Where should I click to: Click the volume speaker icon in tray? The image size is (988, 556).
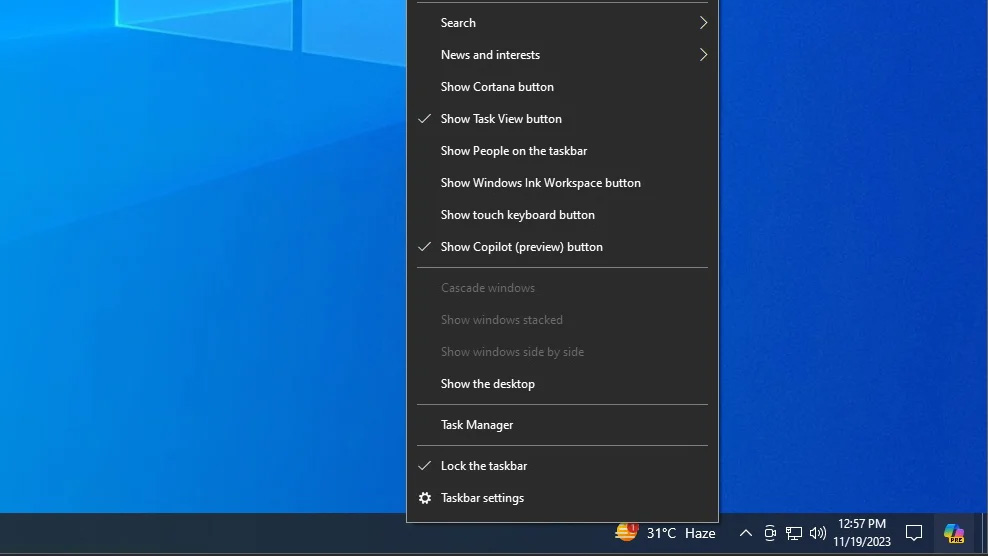click(x=817, y=533)
